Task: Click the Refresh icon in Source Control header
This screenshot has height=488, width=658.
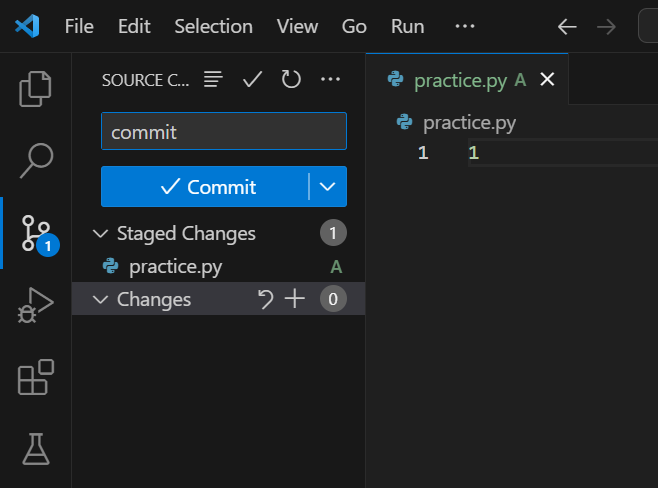Action: (291, 79)
